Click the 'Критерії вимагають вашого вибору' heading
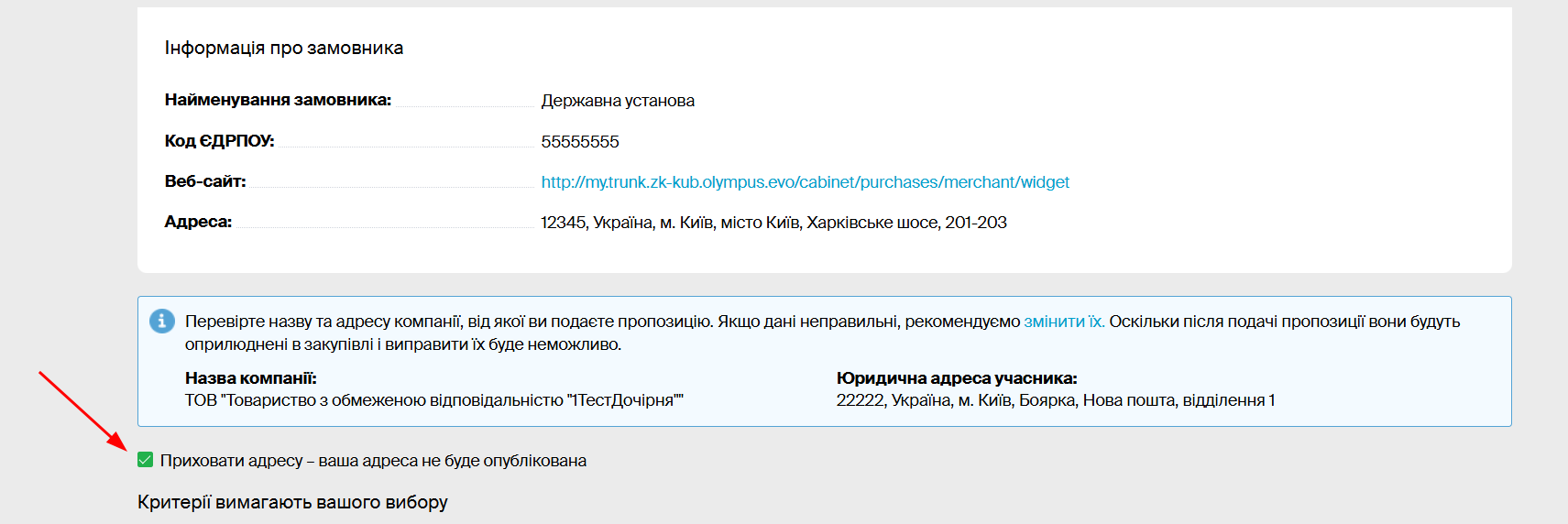Viewport: 1568px width, 524px height. click(x=292, y=502)
